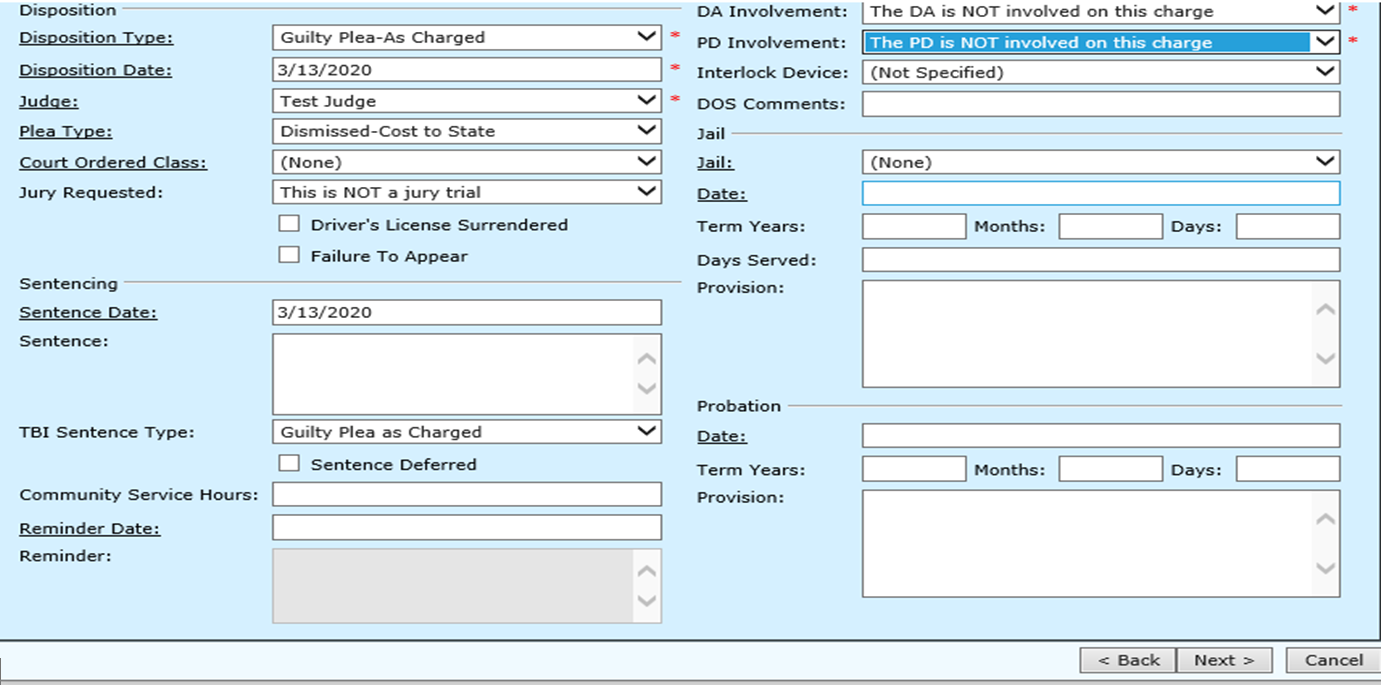
Task: Click inside the Jail Provision text area
Action: [x=1101, y=334]
